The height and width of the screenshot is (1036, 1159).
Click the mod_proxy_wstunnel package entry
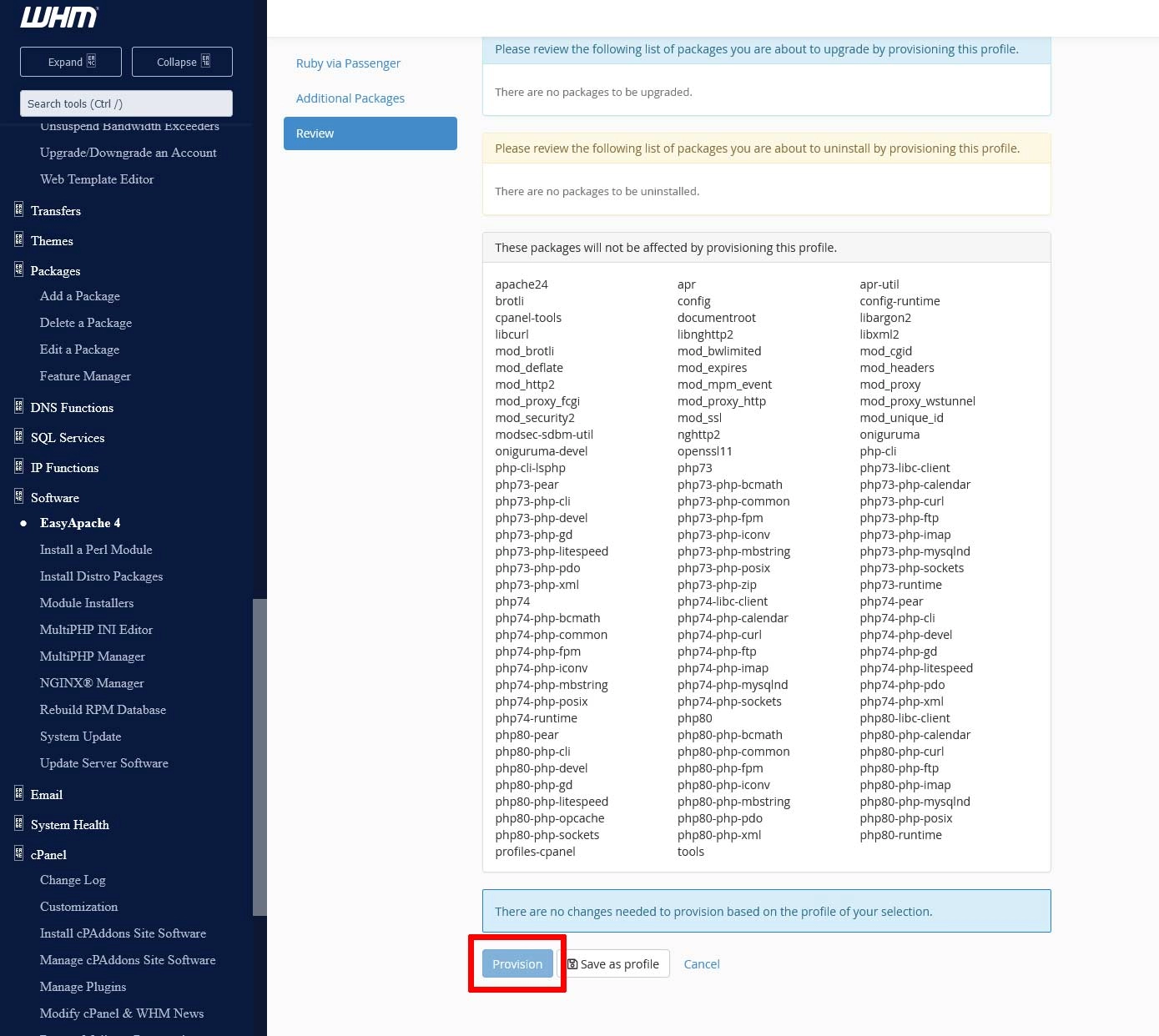tap(917, 401)
